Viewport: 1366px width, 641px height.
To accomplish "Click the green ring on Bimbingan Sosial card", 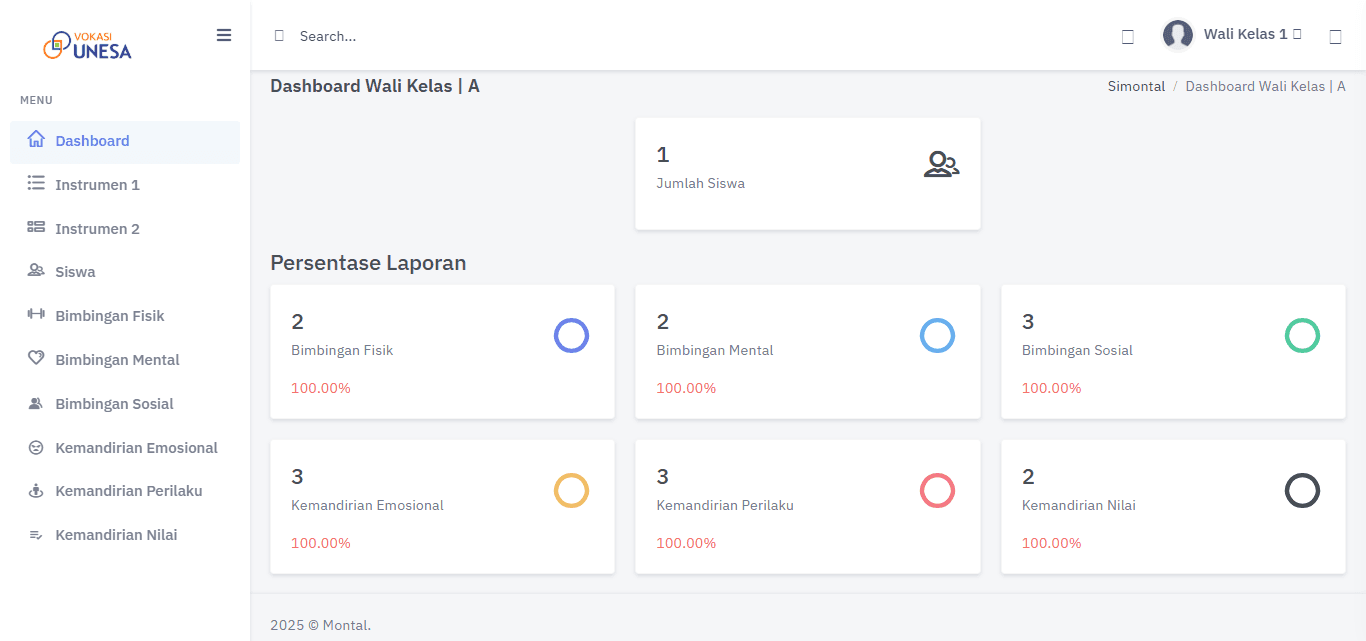I will click(1302, 335).
